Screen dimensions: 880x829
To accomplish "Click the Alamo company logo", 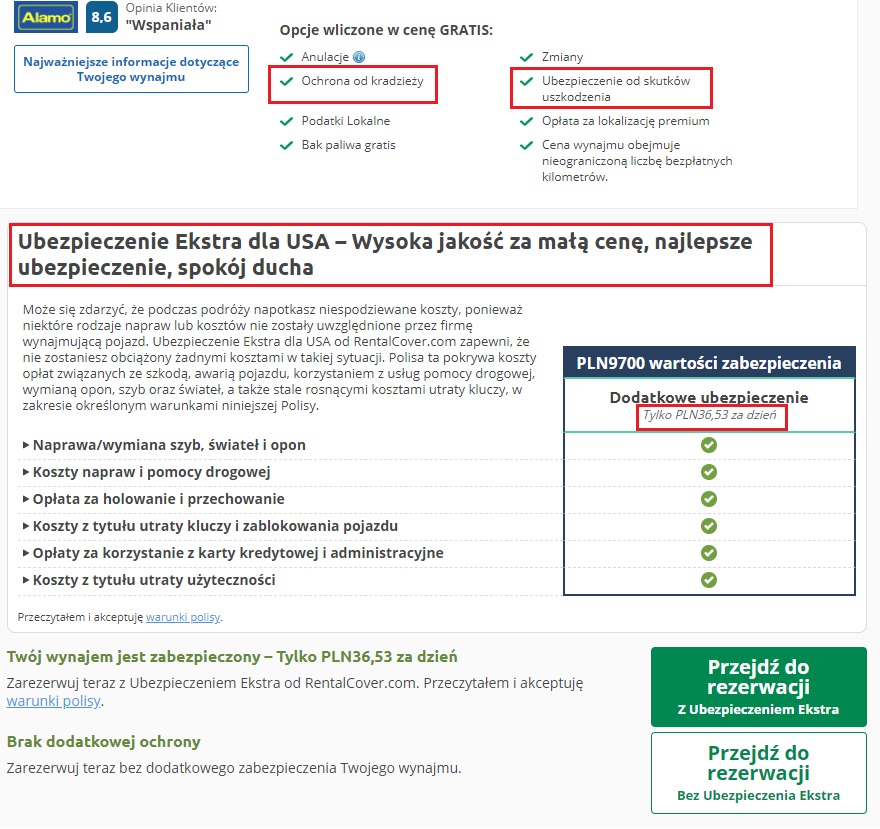I will pos(45,17).
